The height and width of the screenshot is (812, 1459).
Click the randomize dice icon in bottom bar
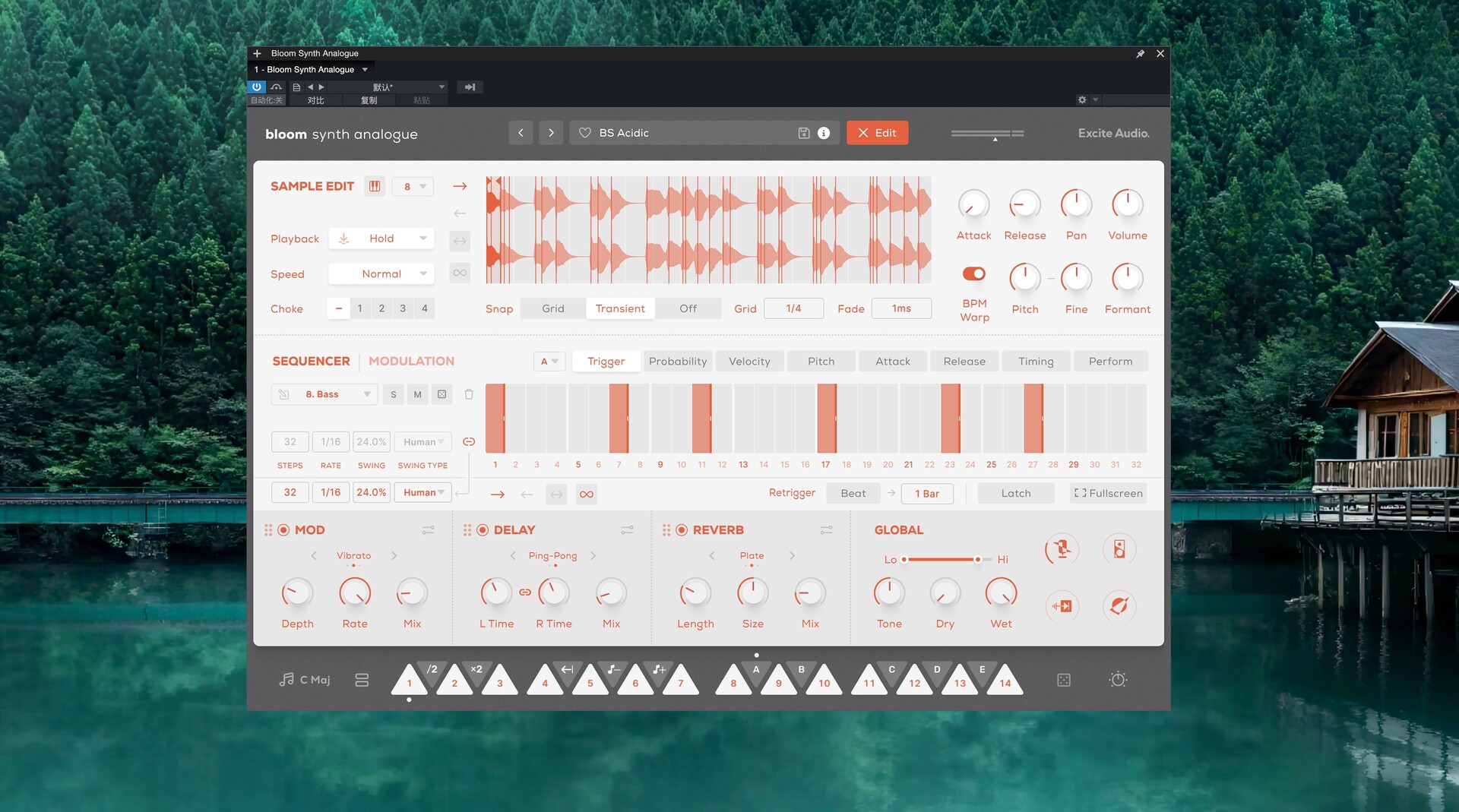pyautogui.click(x=1064, y=680)
